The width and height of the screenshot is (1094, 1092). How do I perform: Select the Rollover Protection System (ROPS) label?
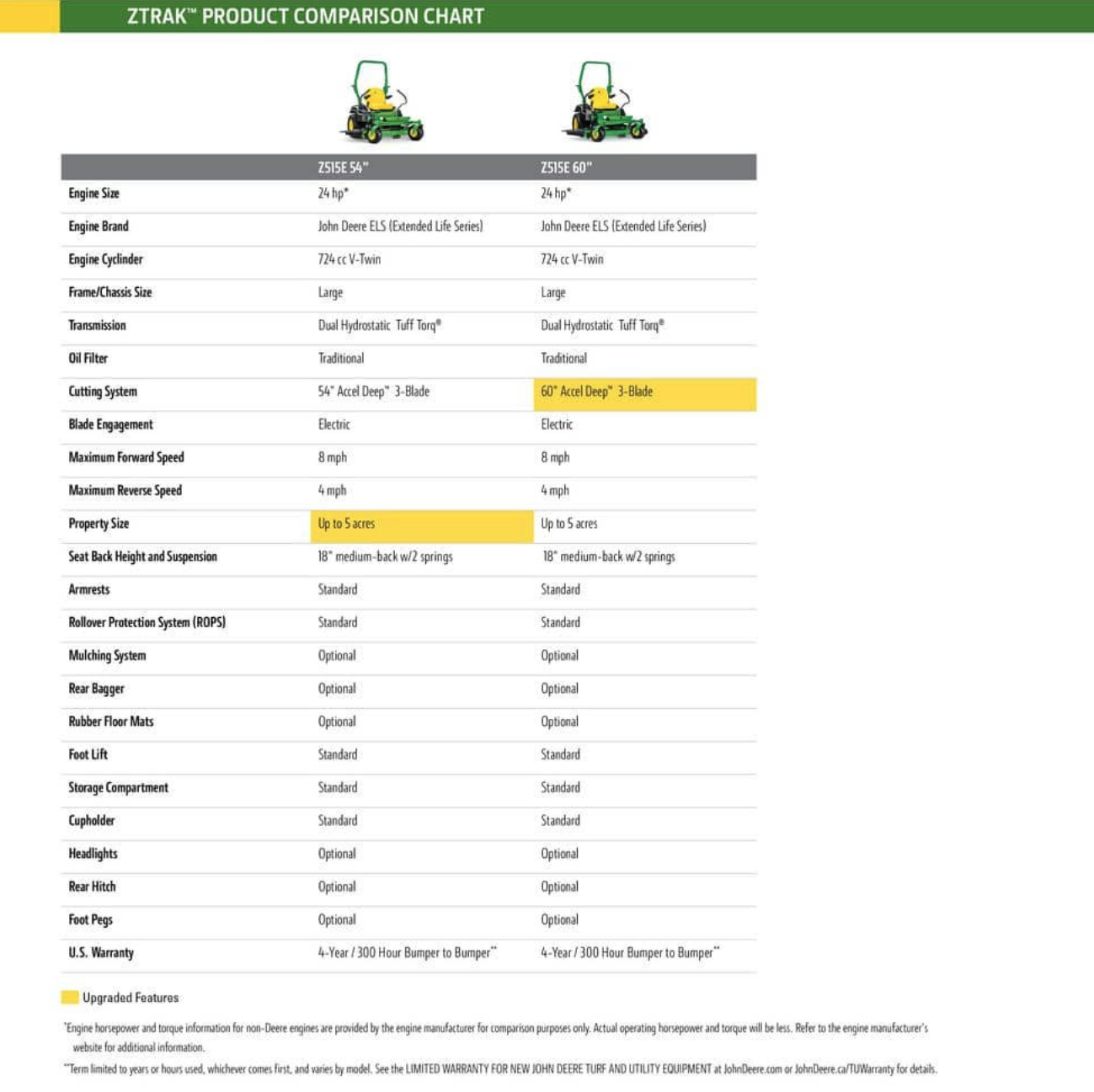[x=147, y=623]
